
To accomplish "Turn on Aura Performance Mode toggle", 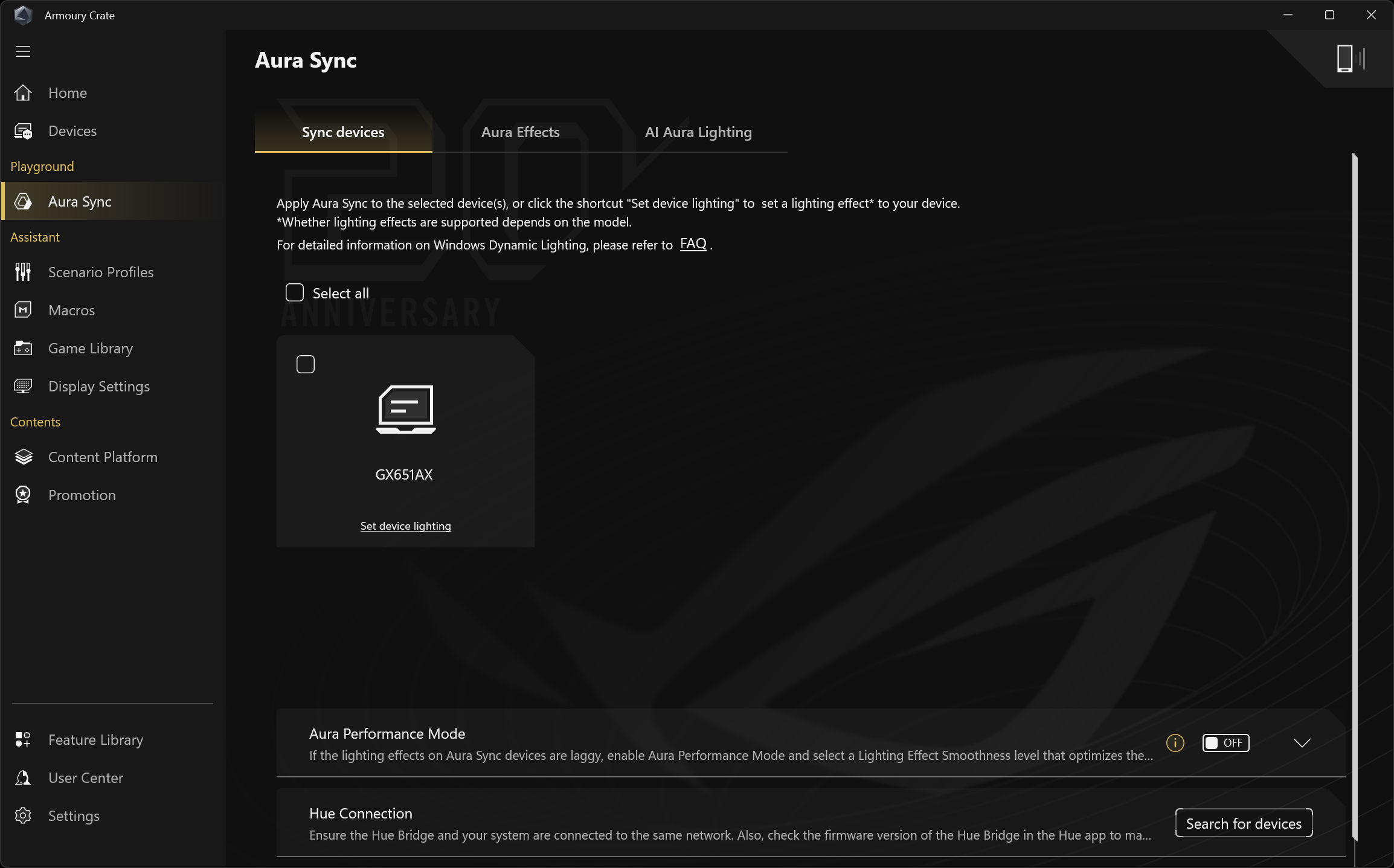I will pyautogui.click(x=1225, y=743).
